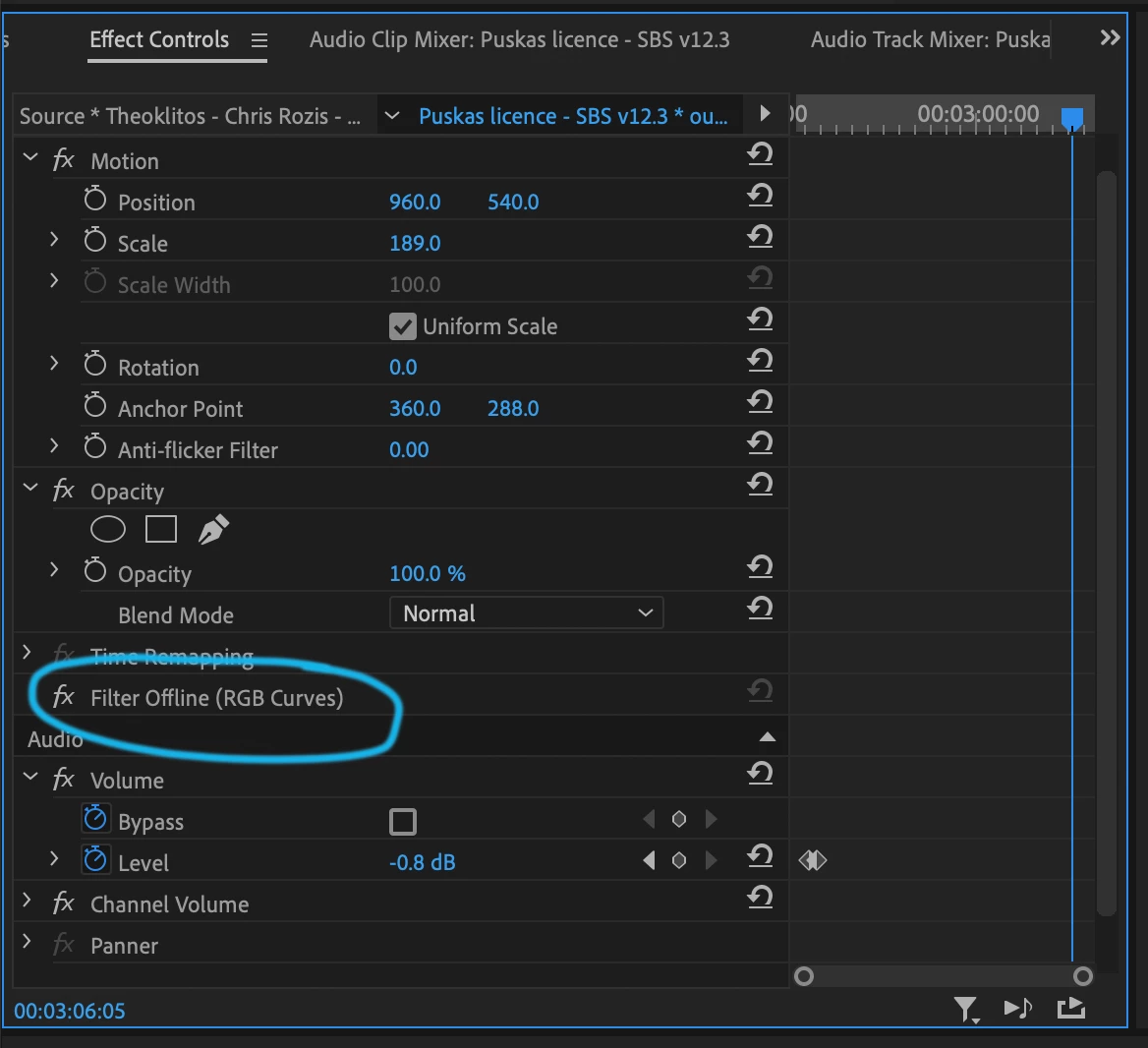Image resolution: width=1148 pixels, height=1048 pixels.
Task: Select the free draw bezier pen tool
Action: point(214,529)
